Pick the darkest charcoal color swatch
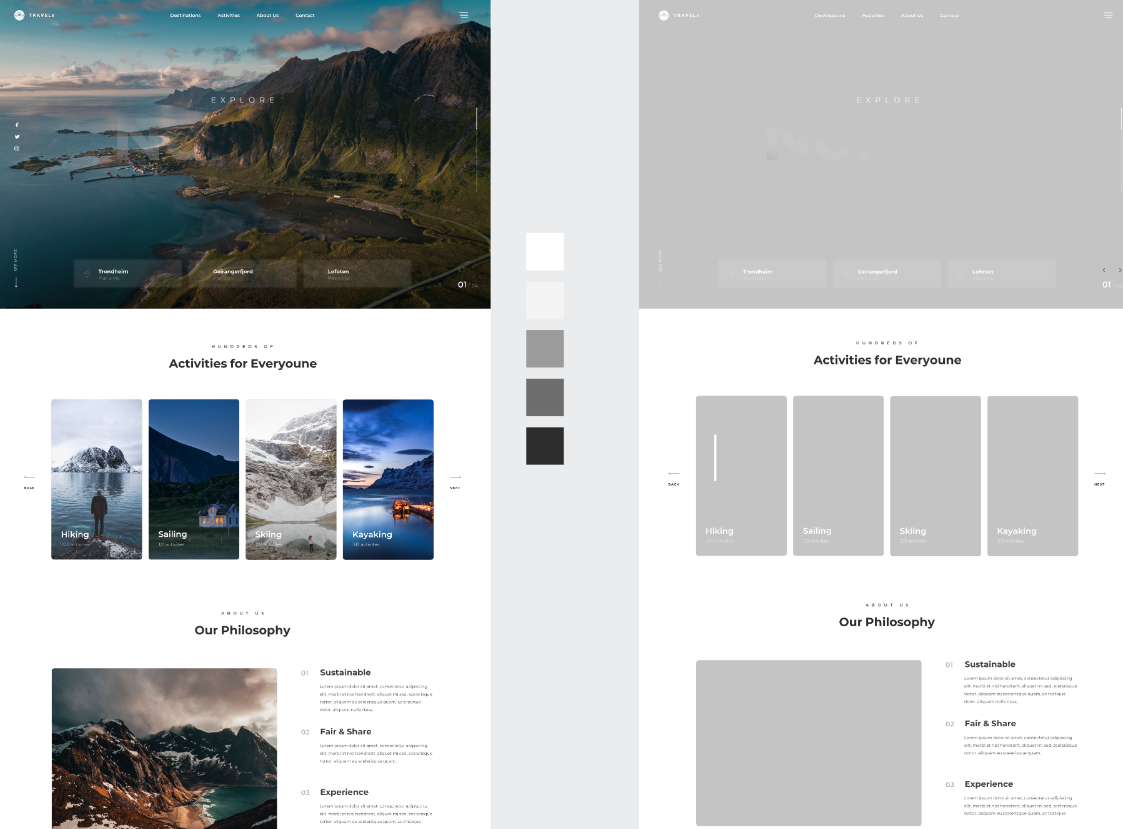 click(x=545, y=446)
